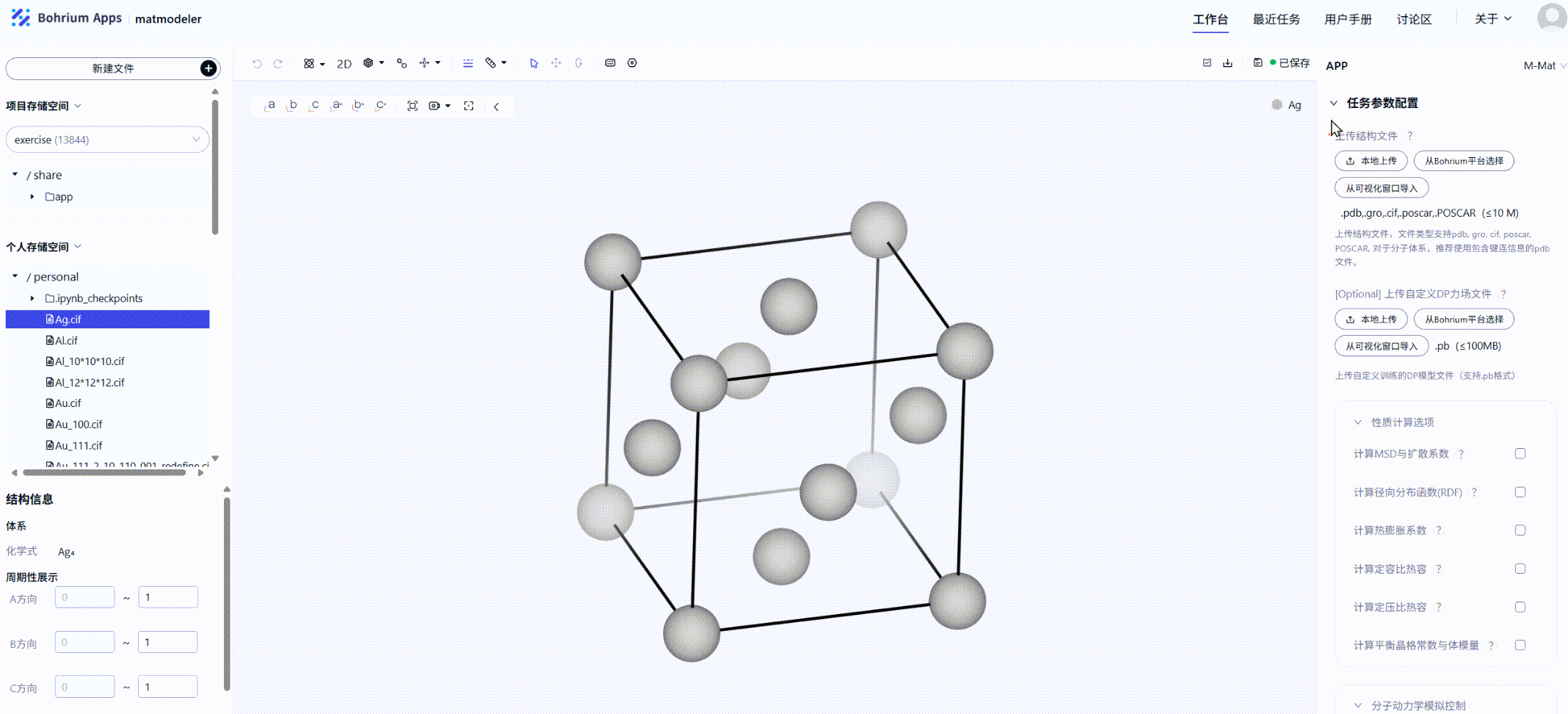Image resolution: width=1568 pixels, height=714 pixels.
Task: Collapse the 个人存储空间 section
Action: point(78,247)
